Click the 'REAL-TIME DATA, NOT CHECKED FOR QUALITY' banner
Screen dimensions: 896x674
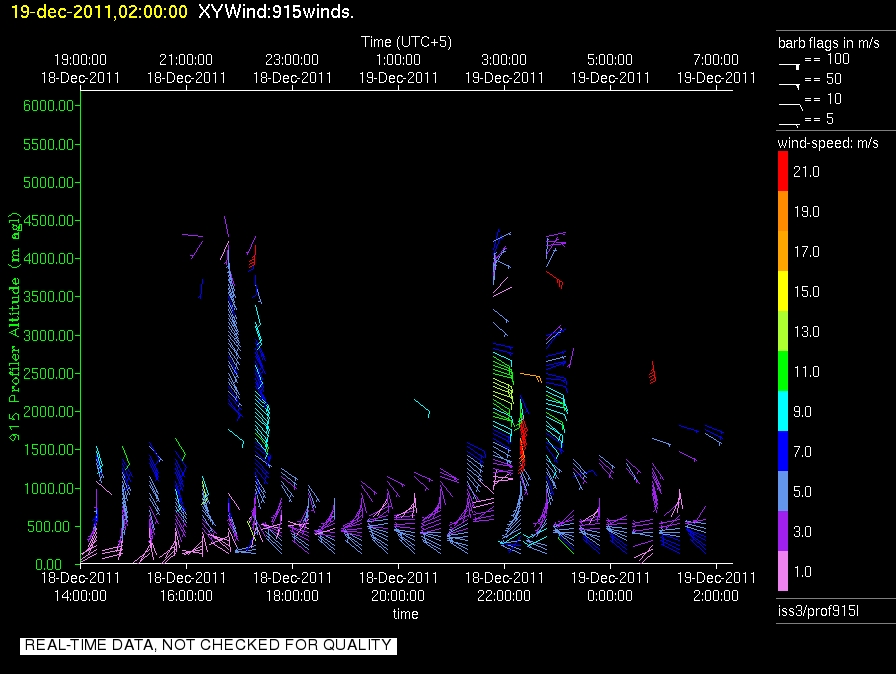[208, 645]
